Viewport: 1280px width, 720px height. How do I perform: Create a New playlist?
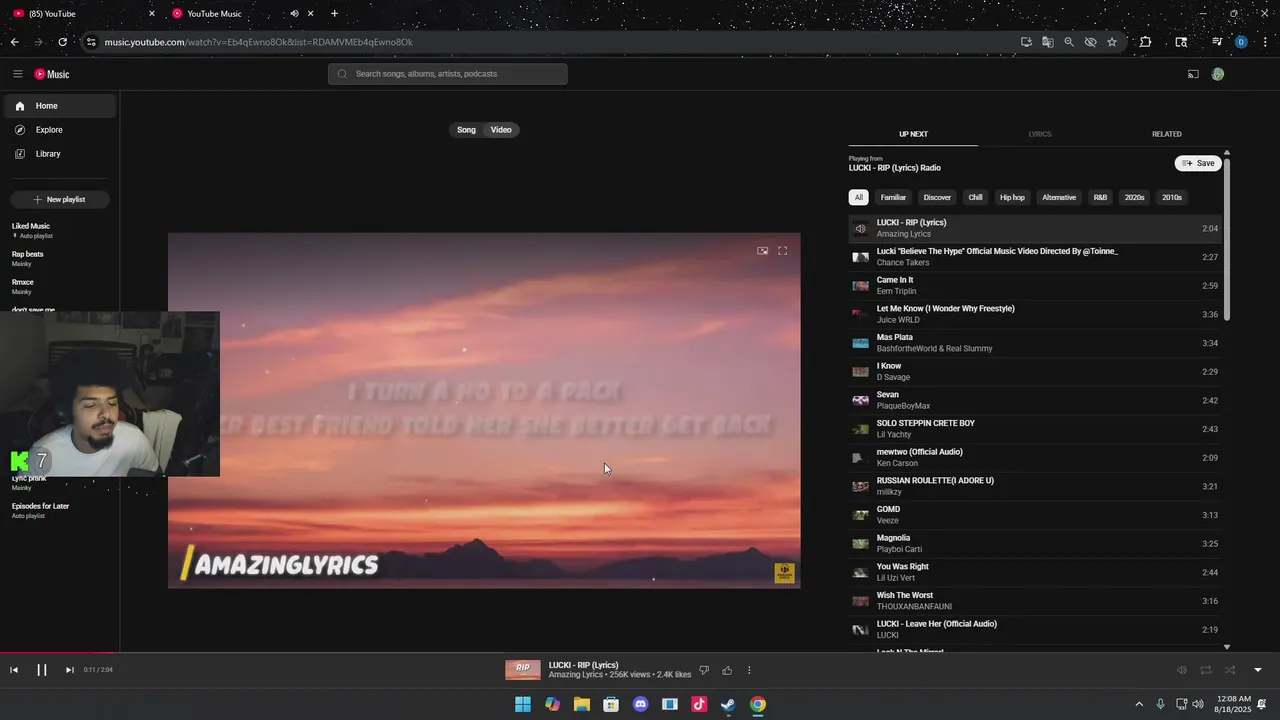[60, 199]
